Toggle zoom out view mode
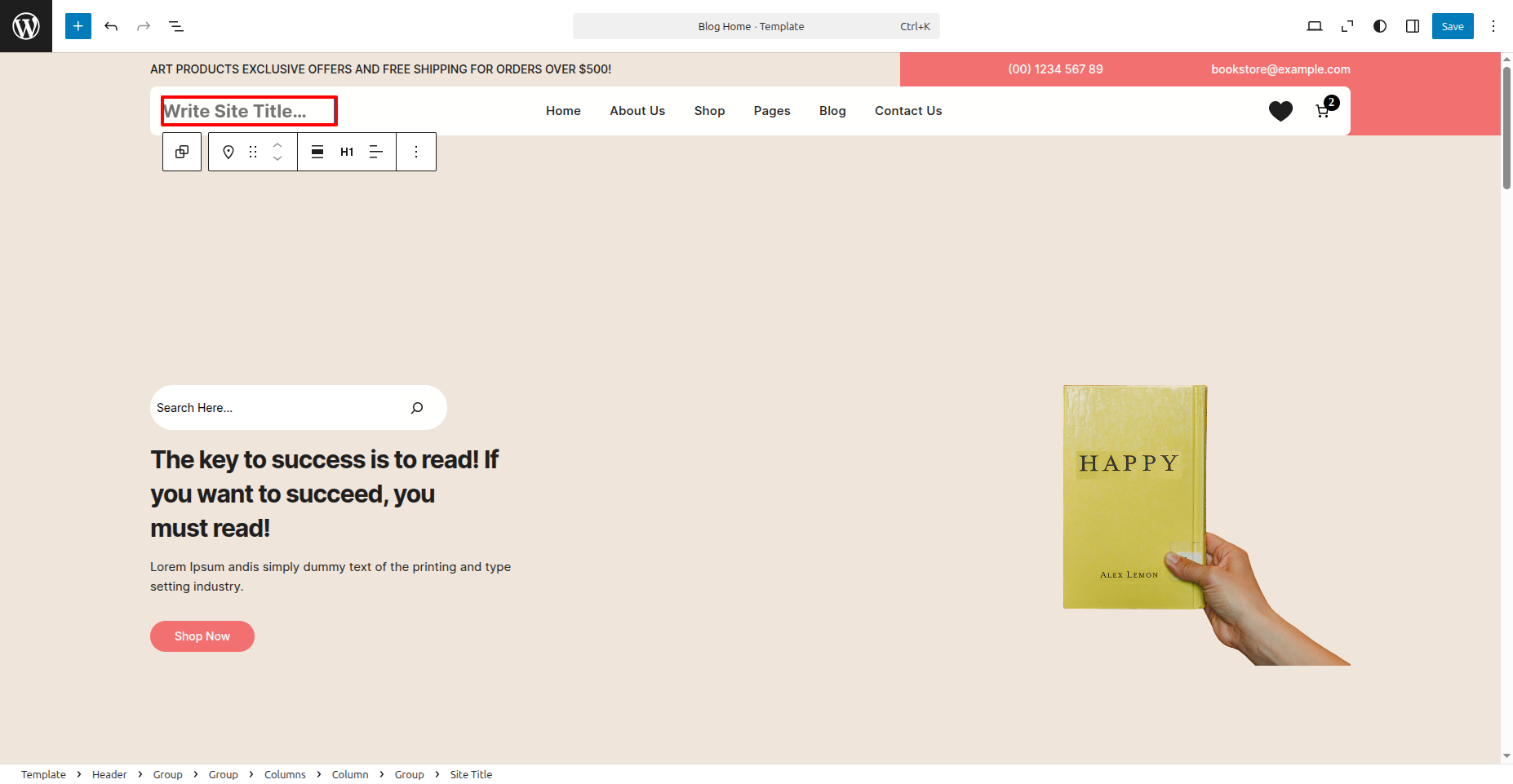 pyautogui.click(x=1347, y=26)
